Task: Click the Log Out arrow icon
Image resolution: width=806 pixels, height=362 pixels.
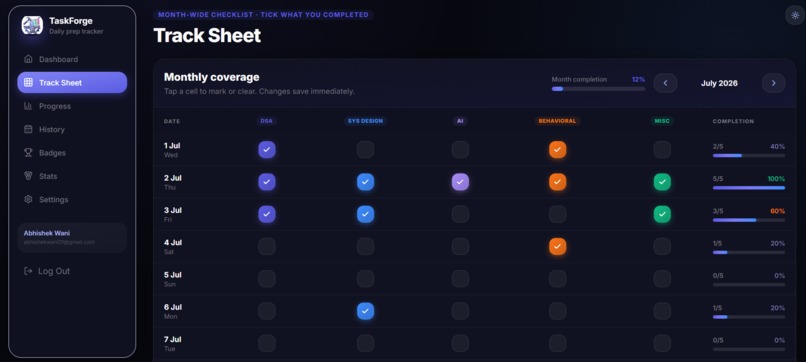Action: (29, 271)
